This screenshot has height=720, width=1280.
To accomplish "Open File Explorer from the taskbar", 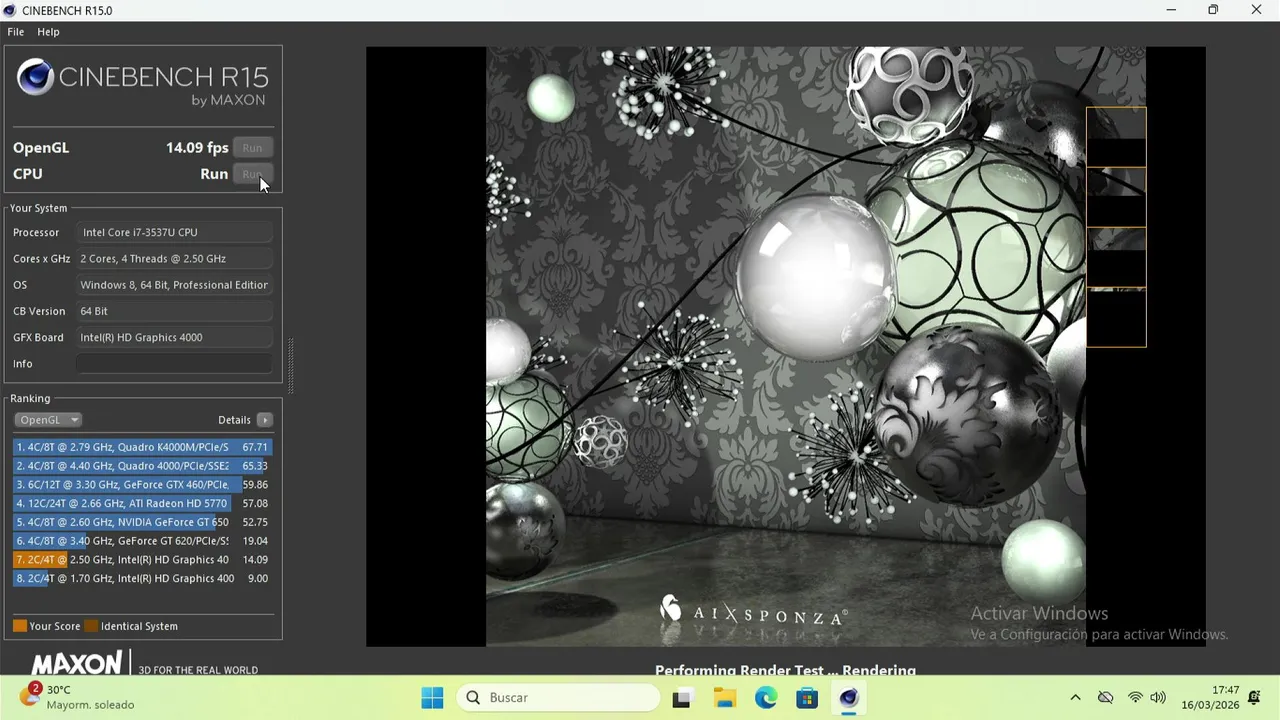I will (x=724, y=698).
